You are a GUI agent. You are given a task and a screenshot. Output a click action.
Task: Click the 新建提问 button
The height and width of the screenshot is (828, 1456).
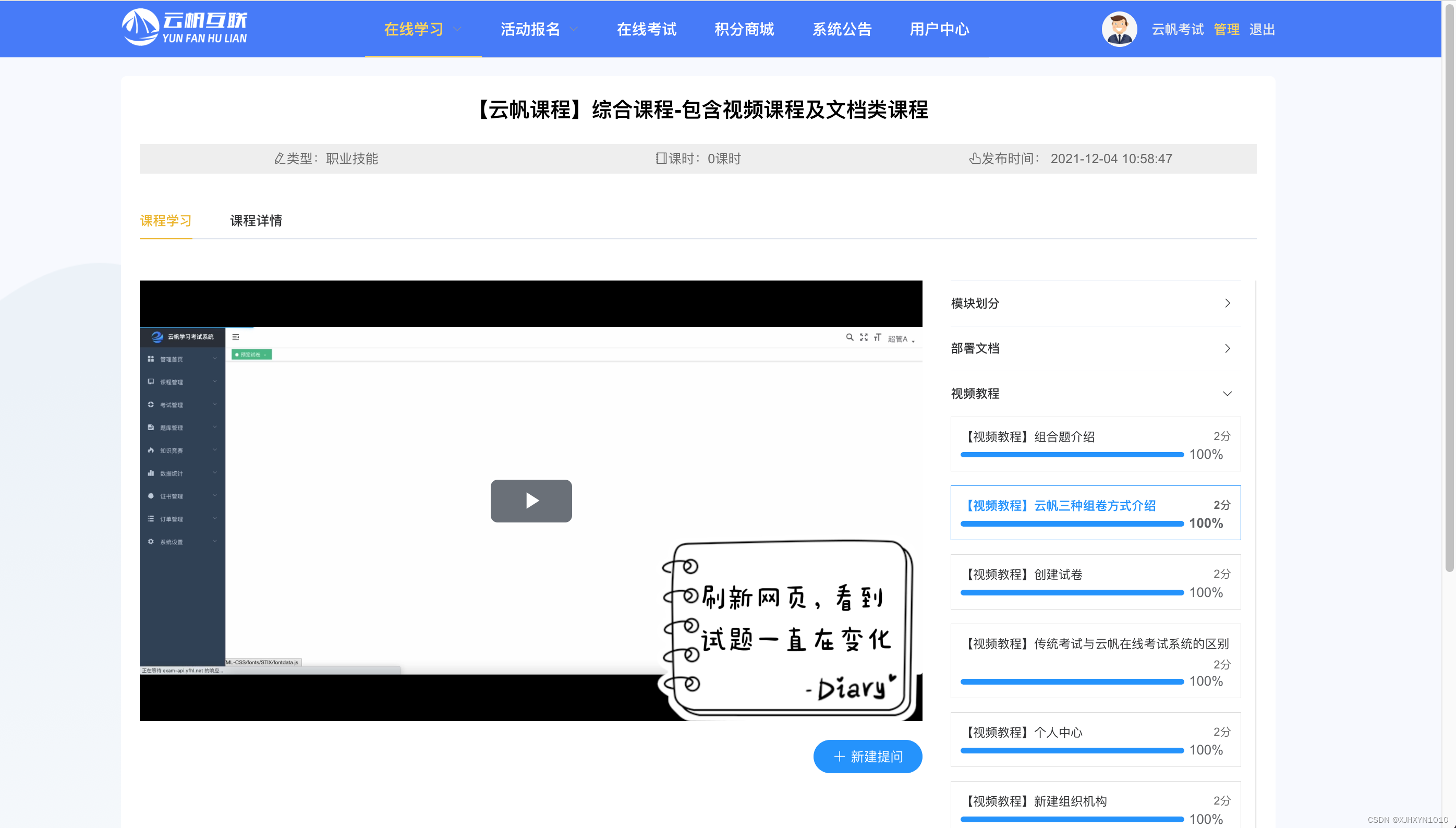(x=867, y=757)
